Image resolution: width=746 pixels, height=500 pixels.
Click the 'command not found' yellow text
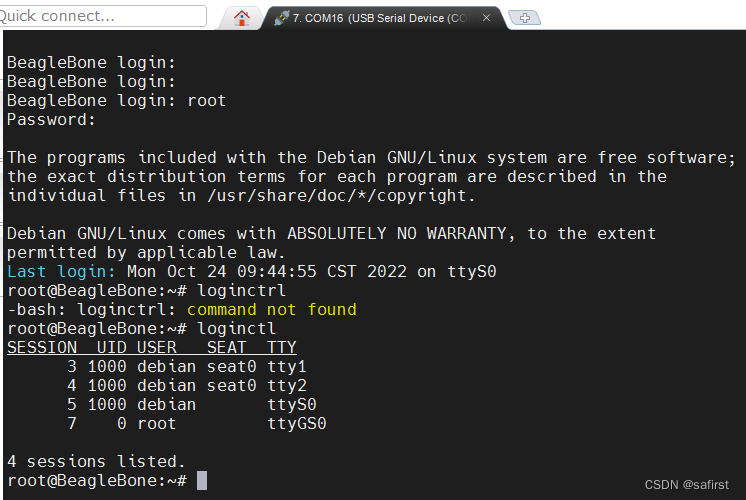272,309
